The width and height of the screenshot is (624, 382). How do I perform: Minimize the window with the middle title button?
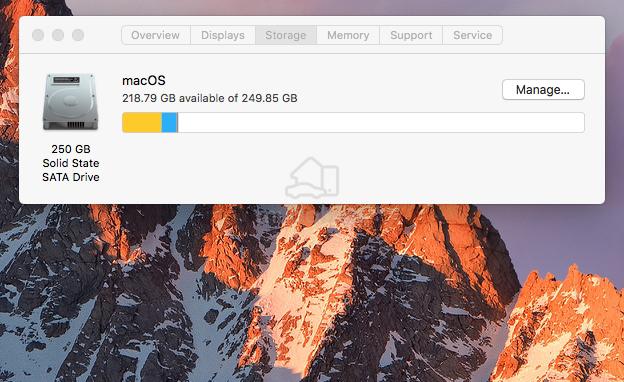pyautogui.click(x=58, y=35)
